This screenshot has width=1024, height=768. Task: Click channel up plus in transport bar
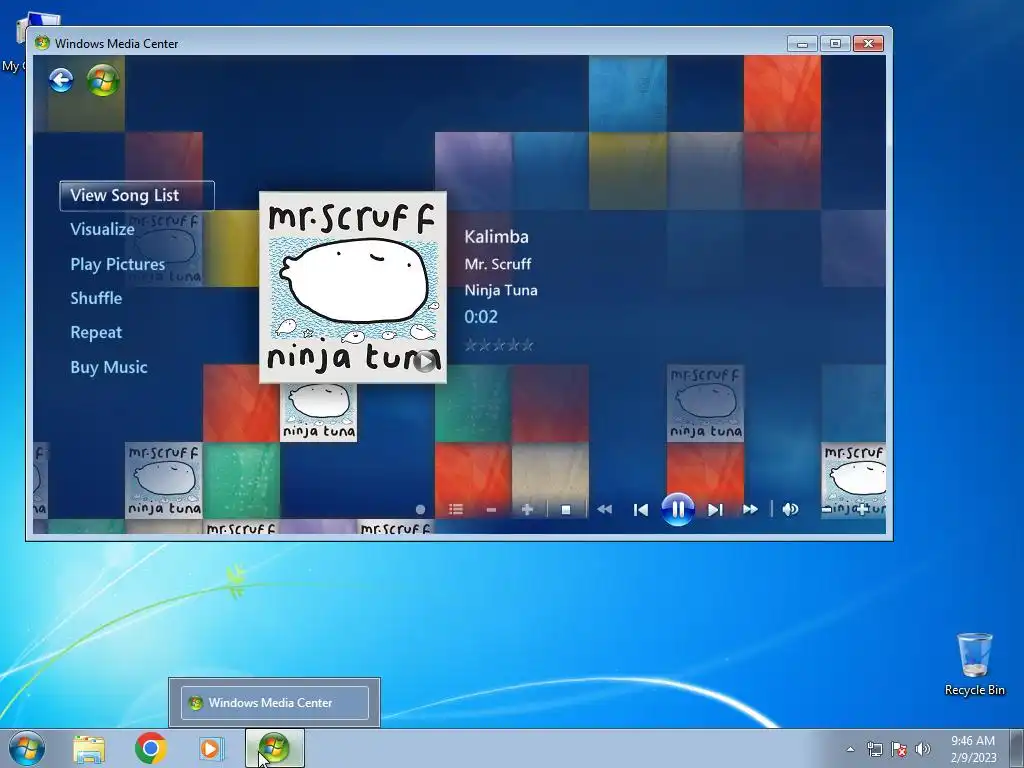click(528, 509)
